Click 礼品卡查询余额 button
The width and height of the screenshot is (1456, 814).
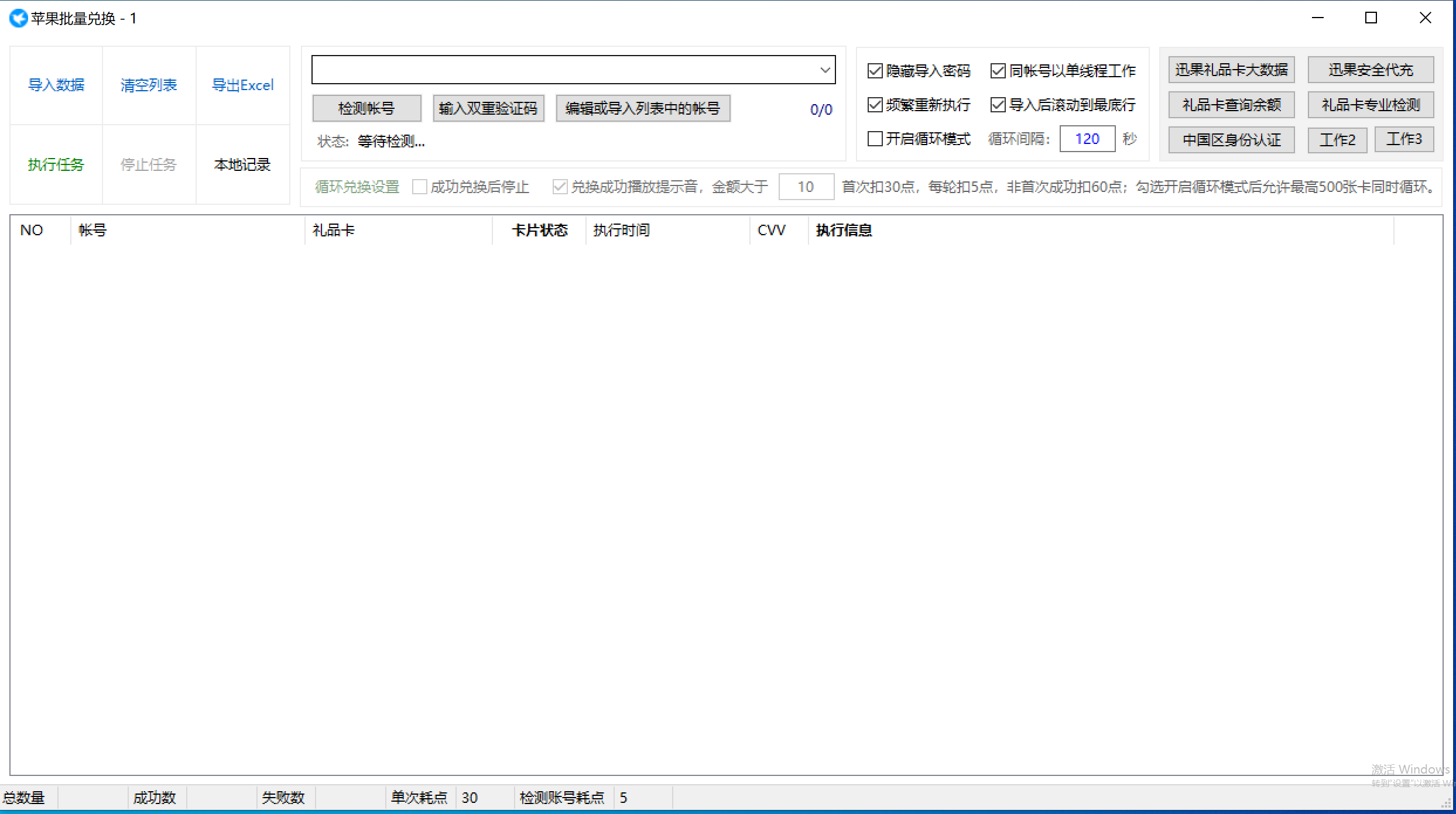pyautogui.click(x=1231, y=105)
